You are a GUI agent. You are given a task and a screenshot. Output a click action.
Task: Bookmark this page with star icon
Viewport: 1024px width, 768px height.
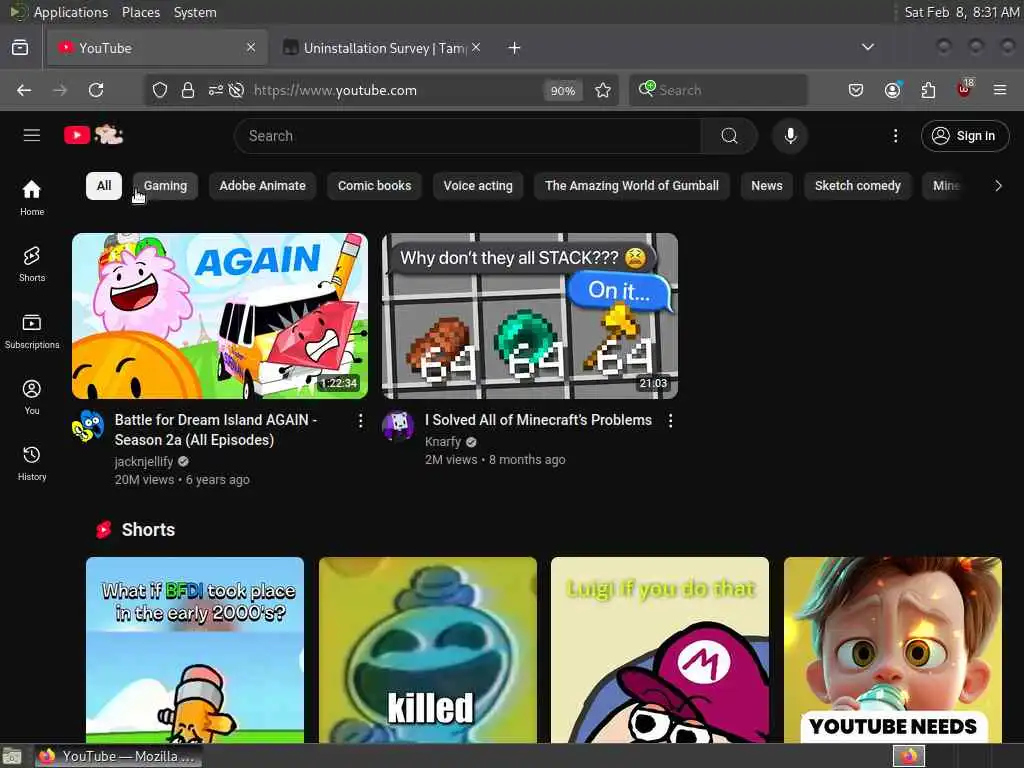603,90
